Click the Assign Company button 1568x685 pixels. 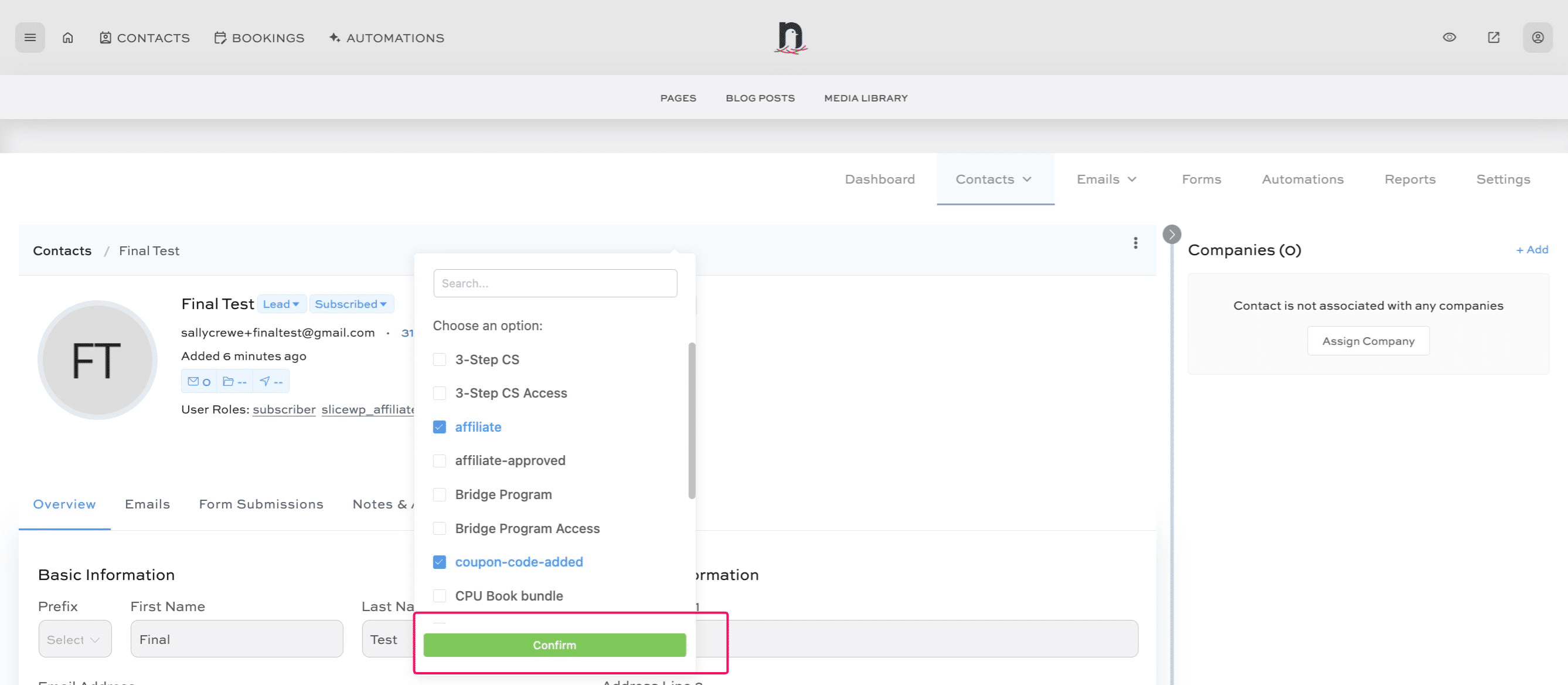pyautogui.click(x=1368, y=341)
